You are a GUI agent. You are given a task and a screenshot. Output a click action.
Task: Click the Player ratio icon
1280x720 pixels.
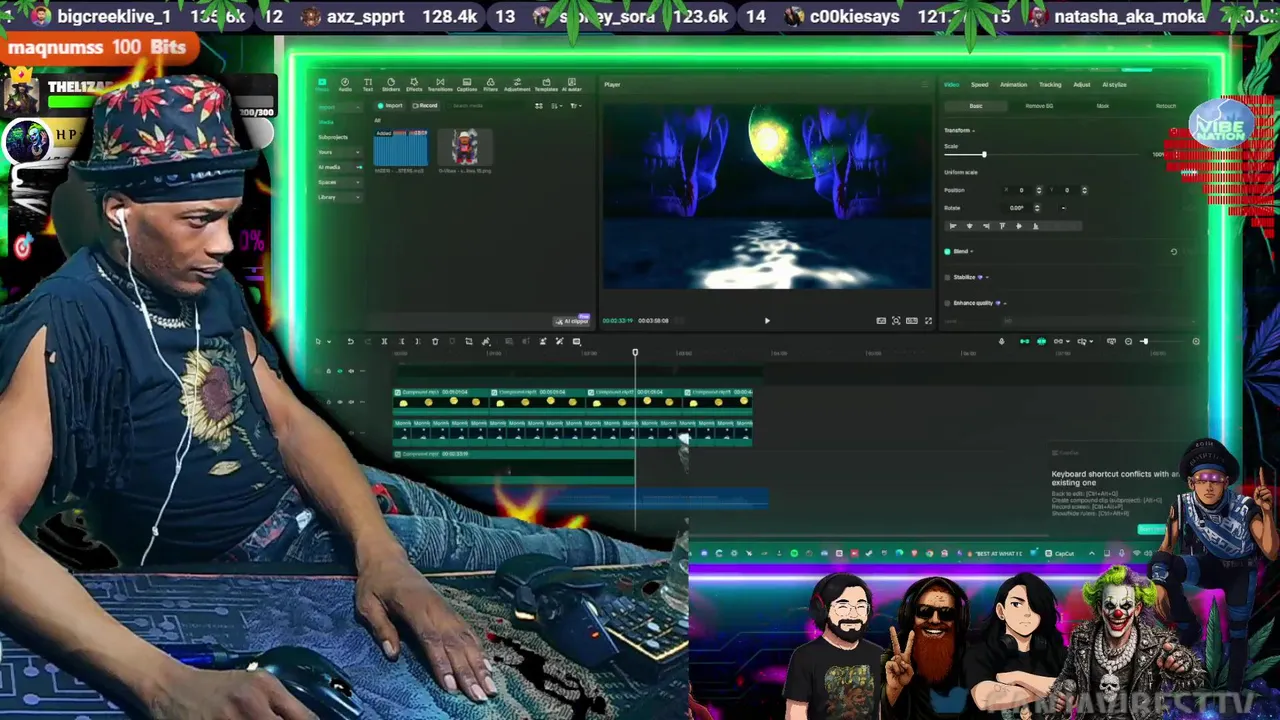click(911, 320)
